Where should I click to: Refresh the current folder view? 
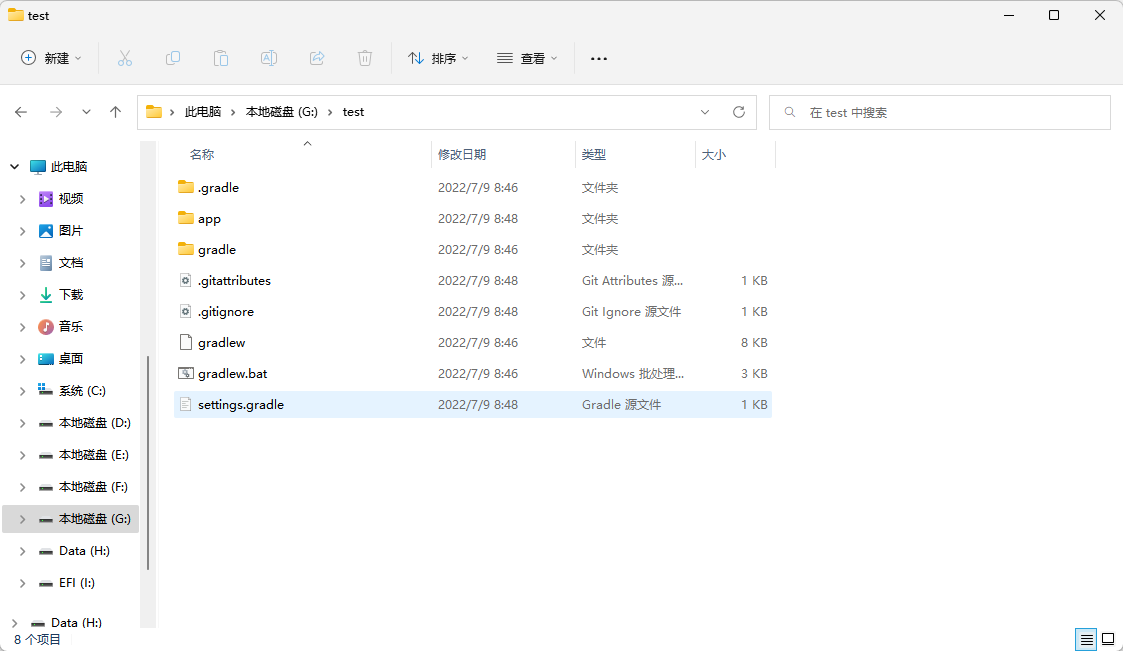739,112
